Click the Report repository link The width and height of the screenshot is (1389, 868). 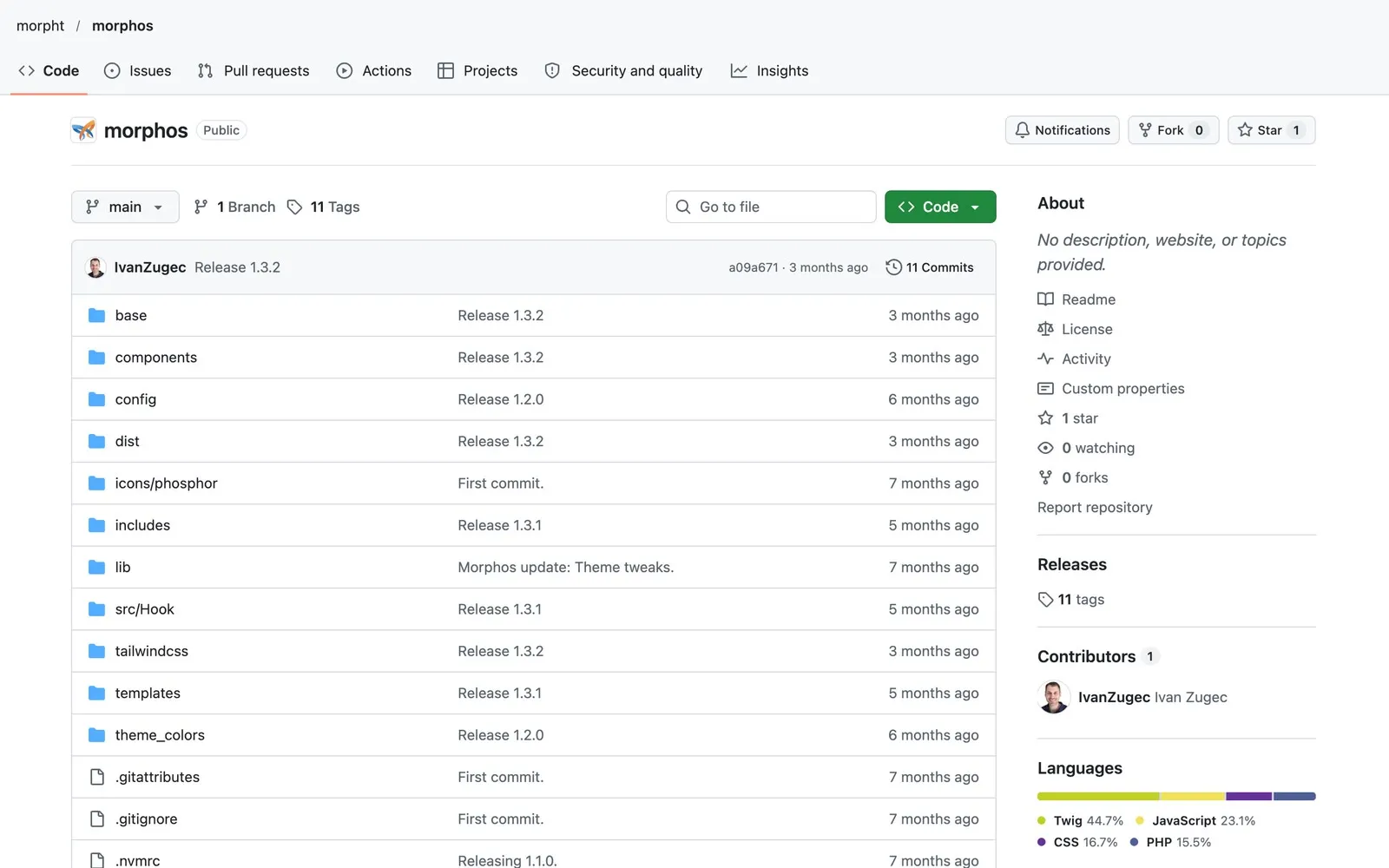click(x=1095, y=507)
